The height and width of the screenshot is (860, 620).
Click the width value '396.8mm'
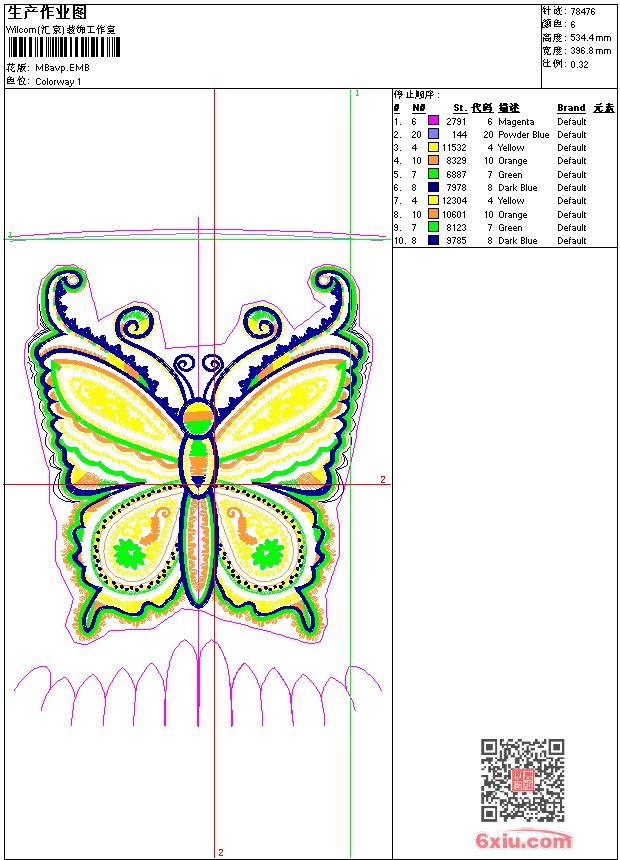591,51
